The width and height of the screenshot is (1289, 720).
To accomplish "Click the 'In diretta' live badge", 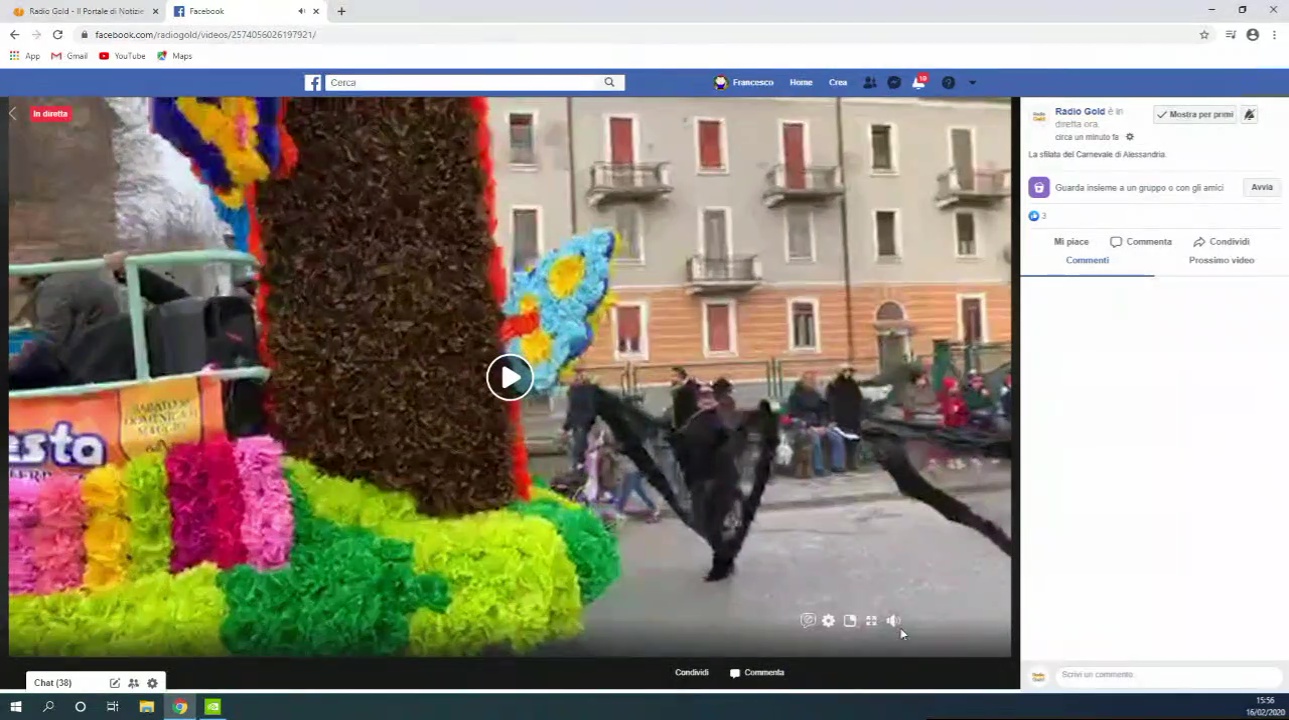I will click(x=50, y=114).
